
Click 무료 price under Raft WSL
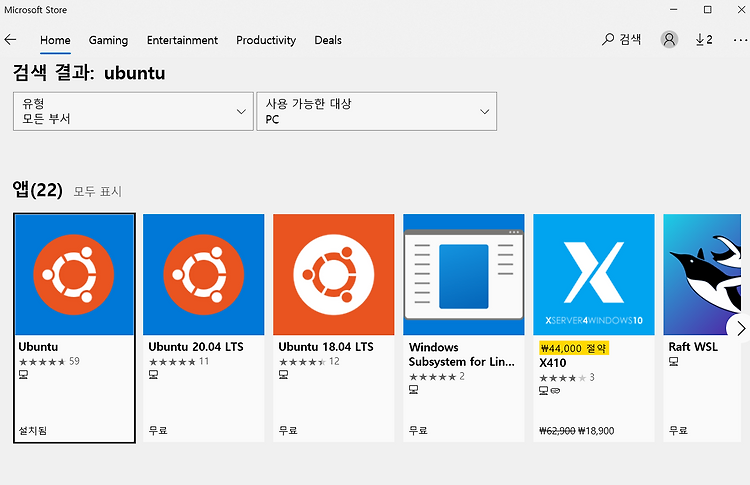coord(678,431)
